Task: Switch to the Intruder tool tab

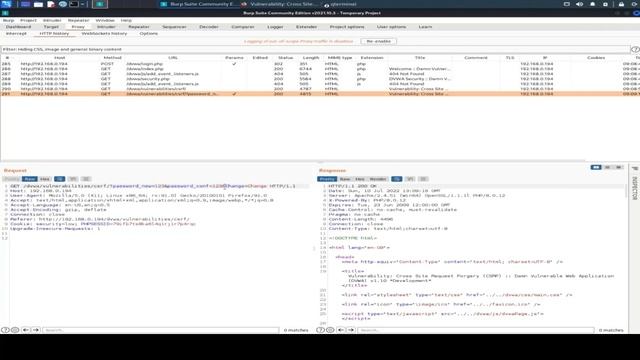Action: [106, 27]
